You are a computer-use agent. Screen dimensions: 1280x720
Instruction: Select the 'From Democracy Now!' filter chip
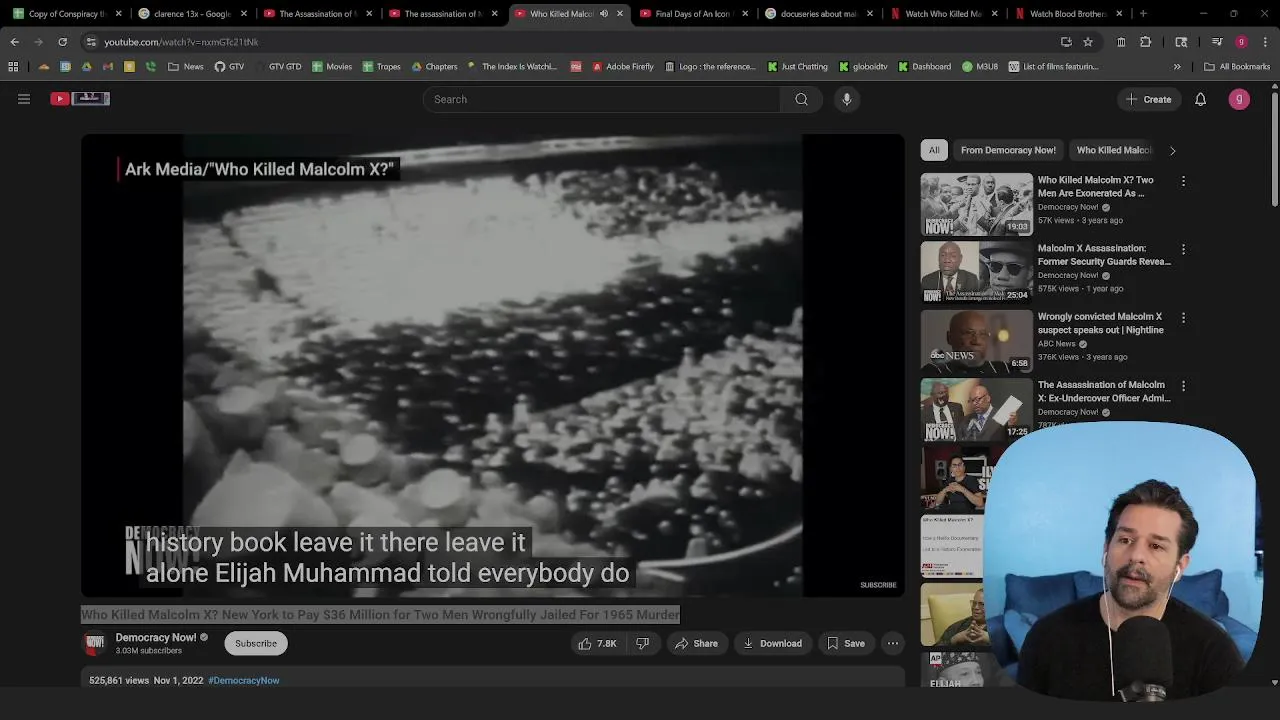pyautogui.click(x=1008, y=150)
